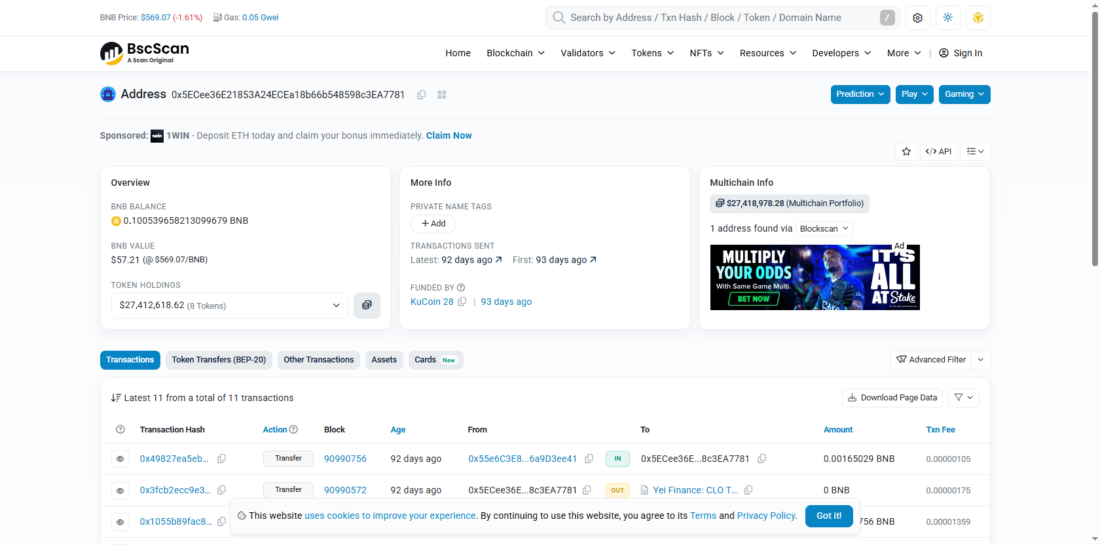Click the Stake advertisement banner
This screenshot has height=545, width=1100.
814,277
